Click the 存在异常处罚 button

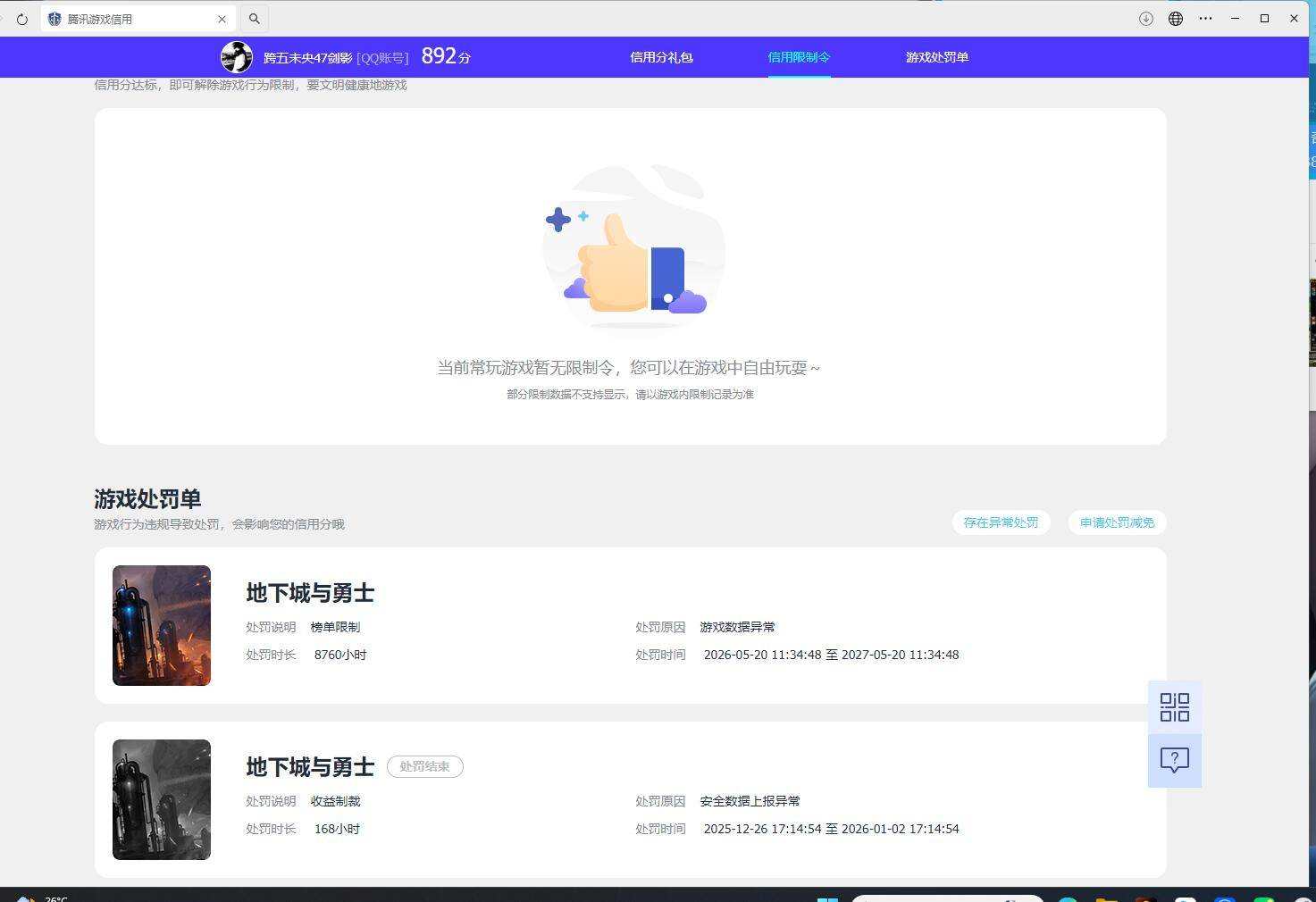click(x=1001, y=522)
